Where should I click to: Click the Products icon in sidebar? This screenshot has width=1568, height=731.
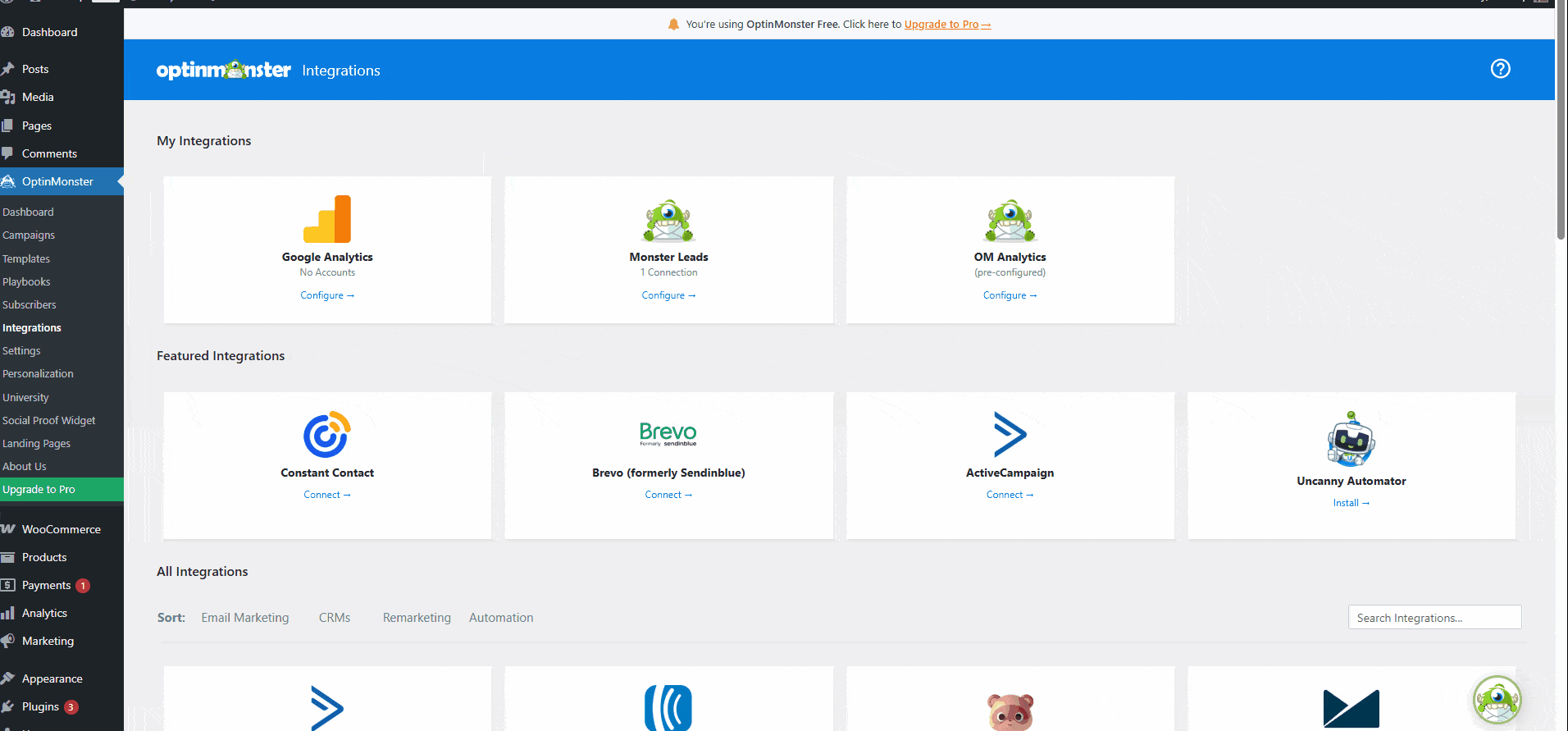point(8,557)
